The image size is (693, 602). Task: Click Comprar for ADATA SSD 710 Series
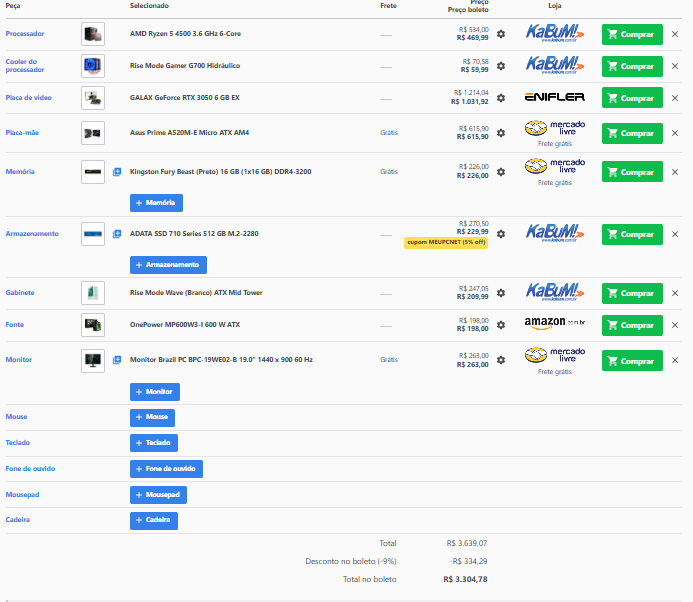click(632, 234)
